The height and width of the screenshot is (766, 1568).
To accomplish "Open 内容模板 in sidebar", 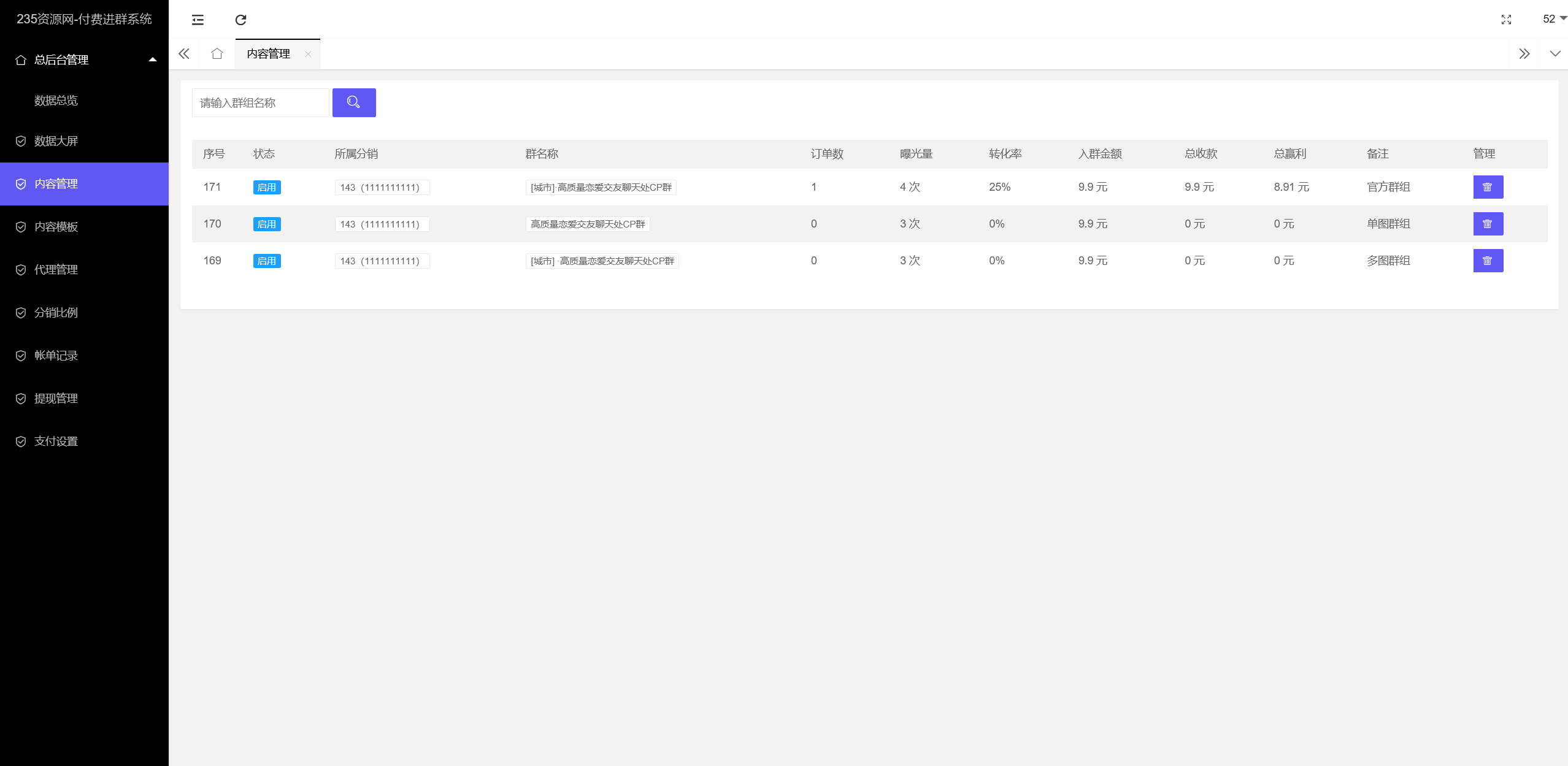I will click(56, 227).
